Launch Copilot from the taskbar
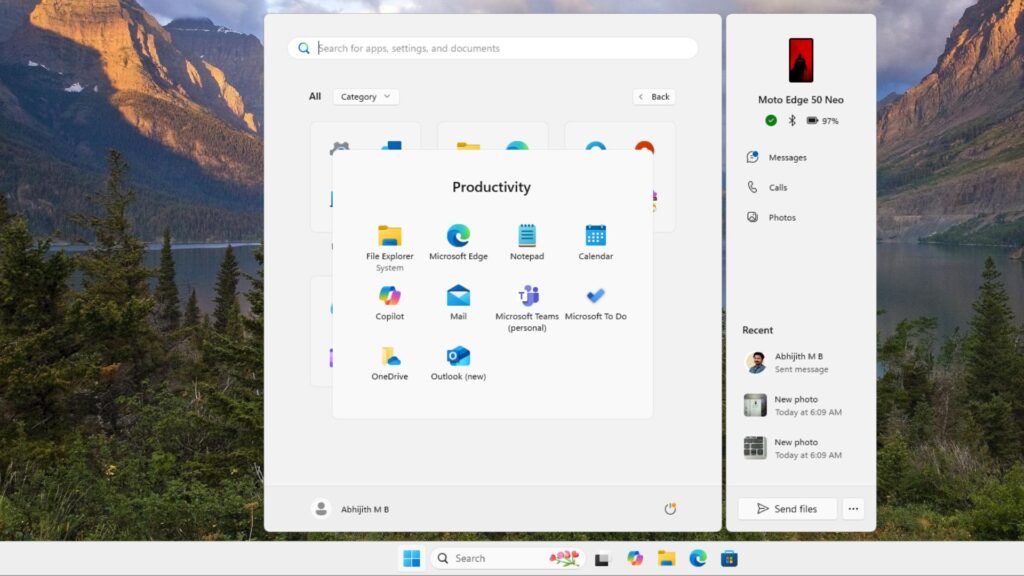 633,557
